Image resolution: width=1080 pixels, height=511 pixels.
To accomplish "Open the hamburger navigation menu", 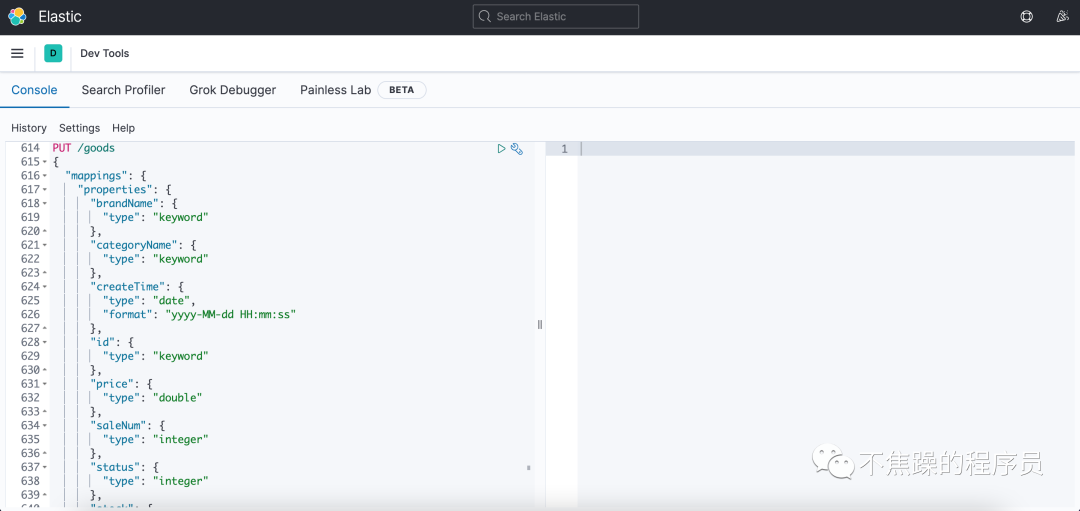I will click(x=17, y=53).
